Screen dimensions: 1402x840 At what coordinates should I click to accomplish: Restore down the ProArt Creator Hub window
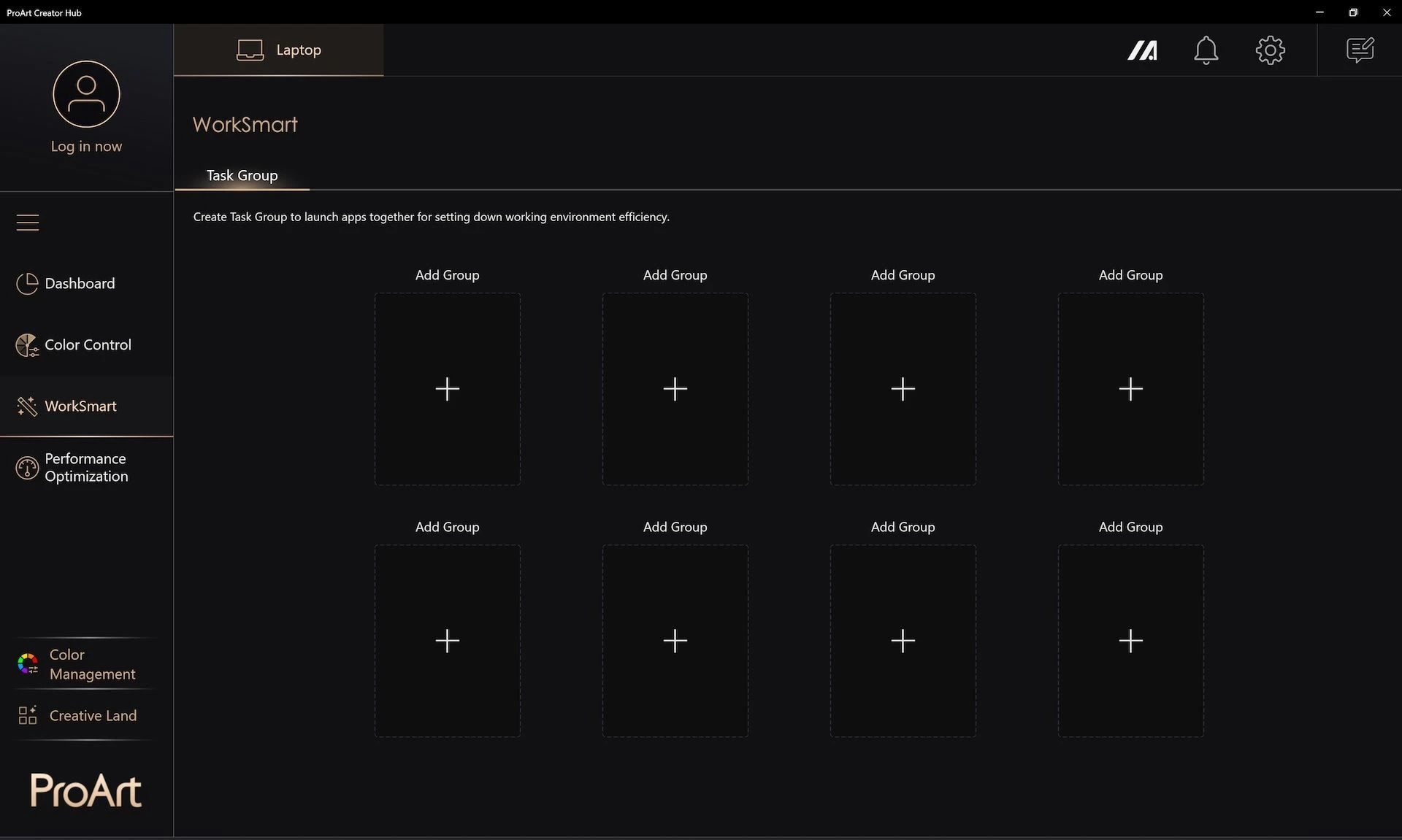click(1353, 12)
